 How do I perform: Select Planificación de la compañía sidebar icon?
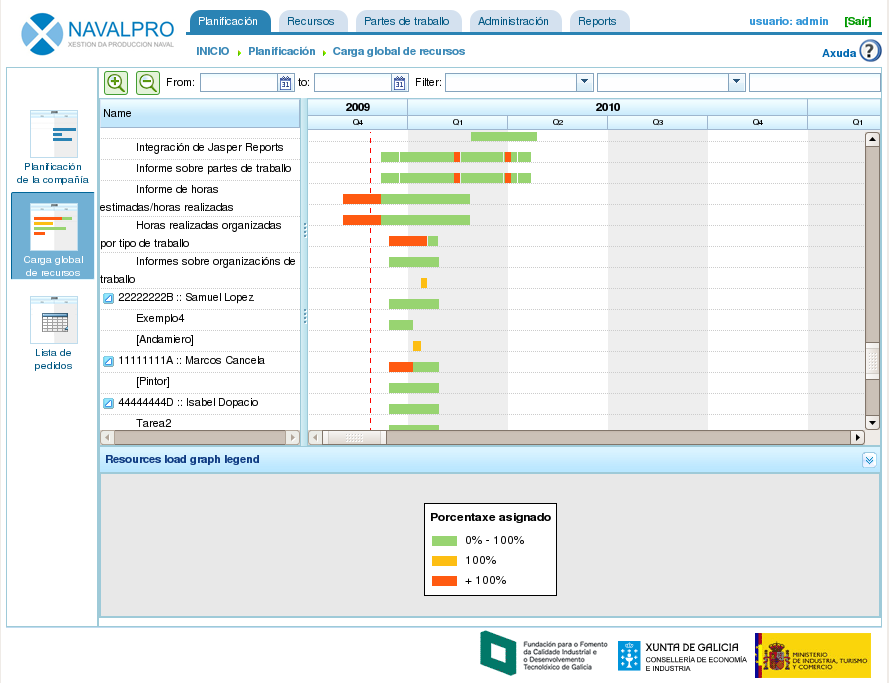(x=53, y=135)
